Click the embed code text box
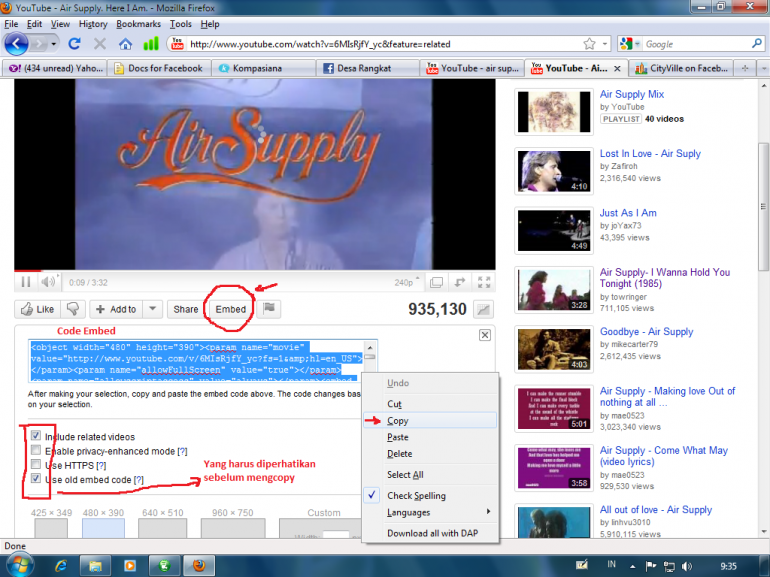The width and height of the screenshot is (770, 577). click(198, 361)
